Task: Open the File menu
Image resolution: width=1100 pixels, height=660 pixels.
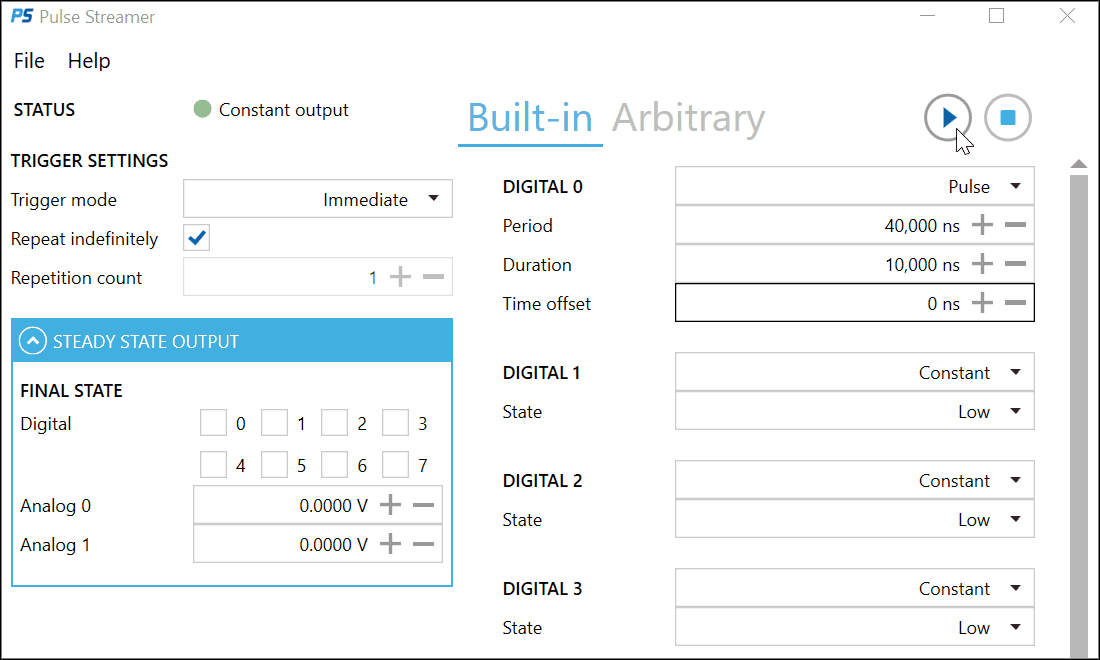Action: point(29,61)
